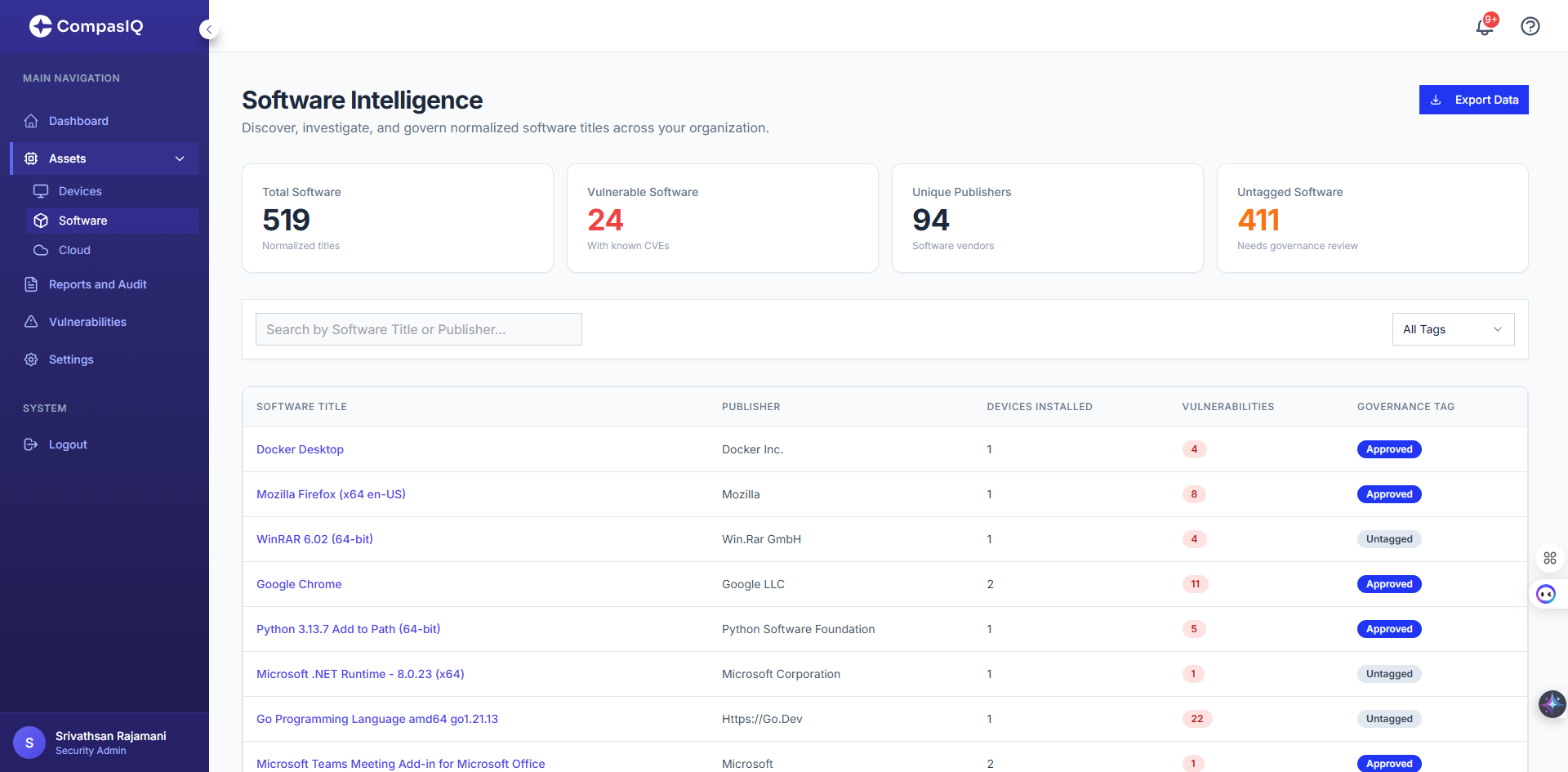Image resolution: width=1568 pixels, height=772 pixels.
Task: Click the Unique Publishers 94 card
Action: [x=1047, y=218]
